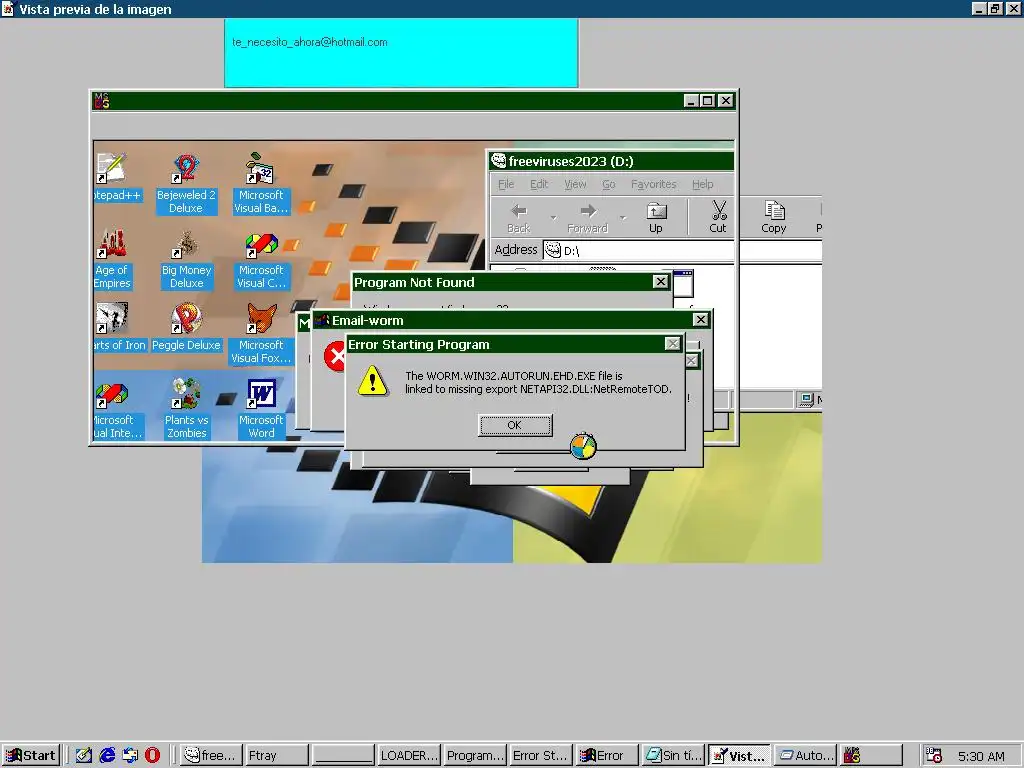Close the Program Not Found dialog
This screenshot has height=768, width=1024.
[x=661, y=282]
